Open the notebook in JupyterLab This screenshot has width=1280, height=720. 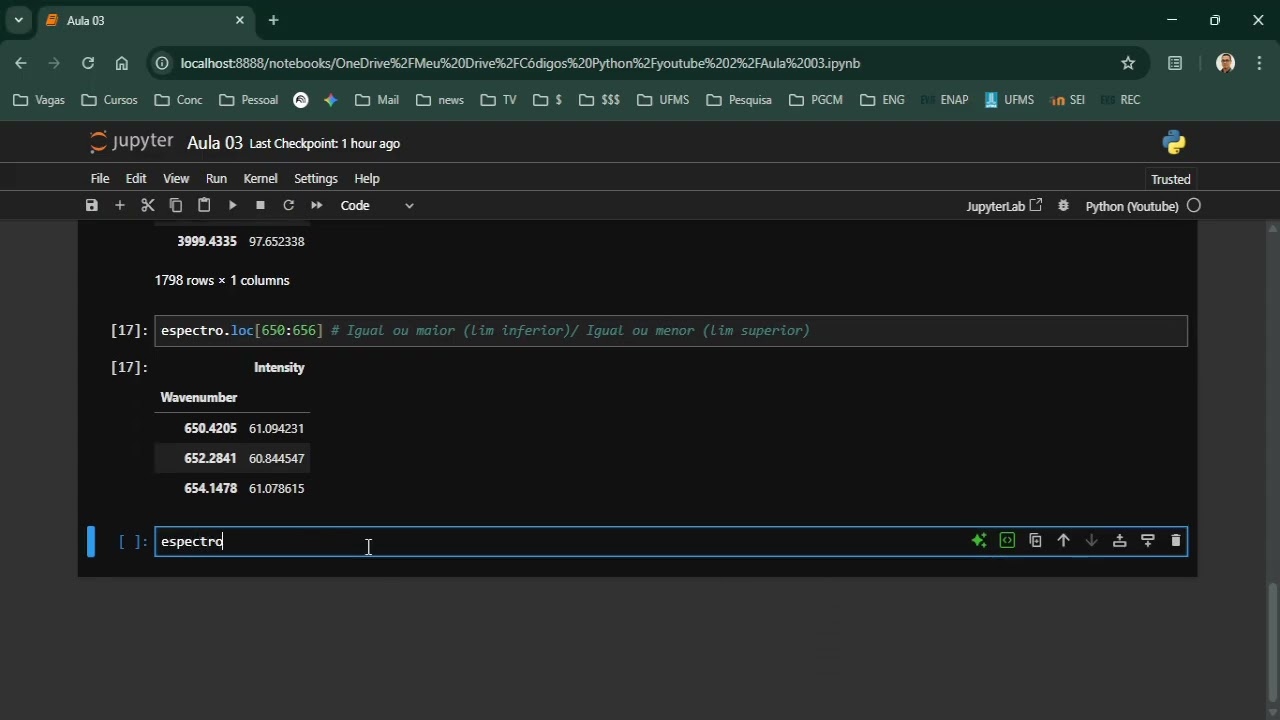(1004, 206)
